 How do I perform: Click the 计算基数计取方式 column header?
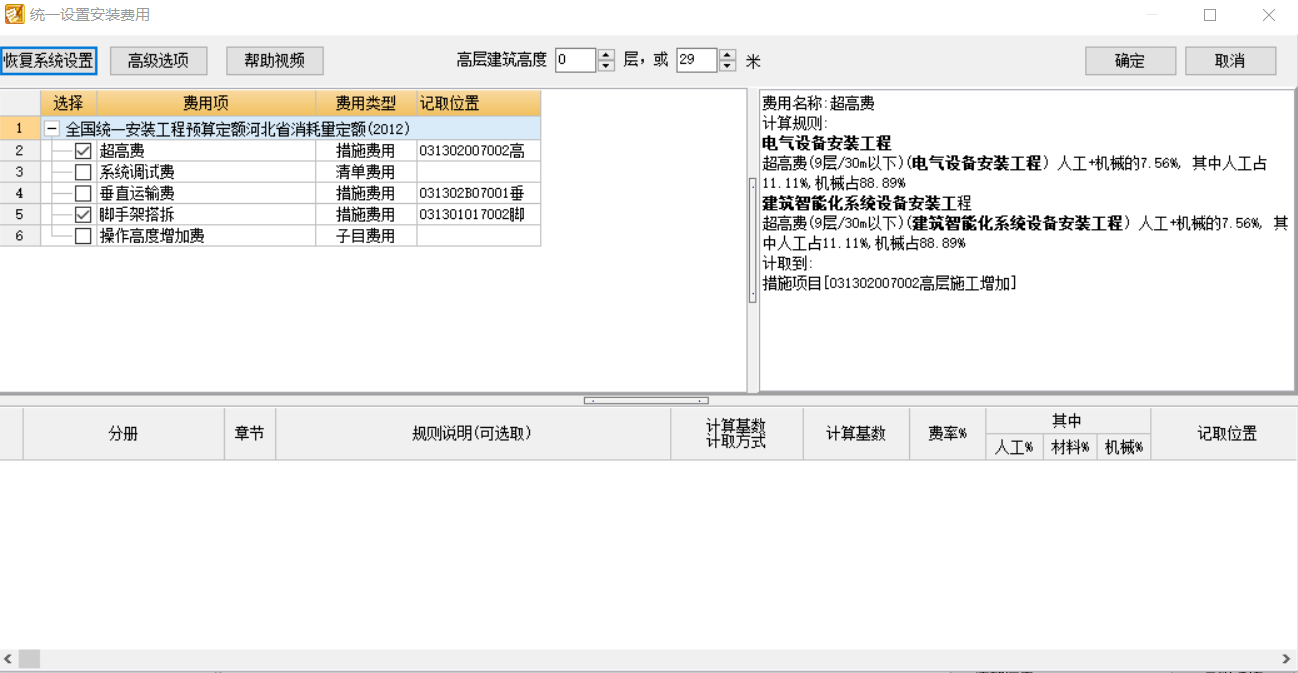point(736,434)
